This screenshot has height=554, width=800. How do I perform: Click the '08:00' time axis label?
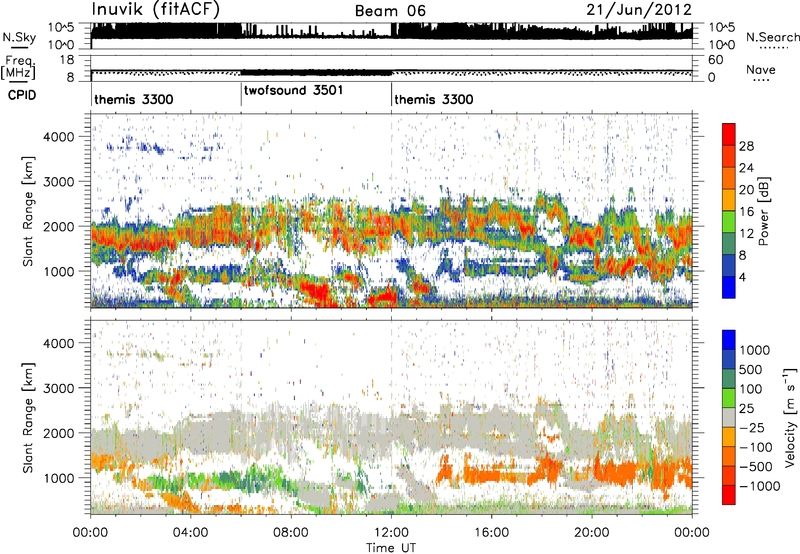pyautogui.click(x=291, y=533)
